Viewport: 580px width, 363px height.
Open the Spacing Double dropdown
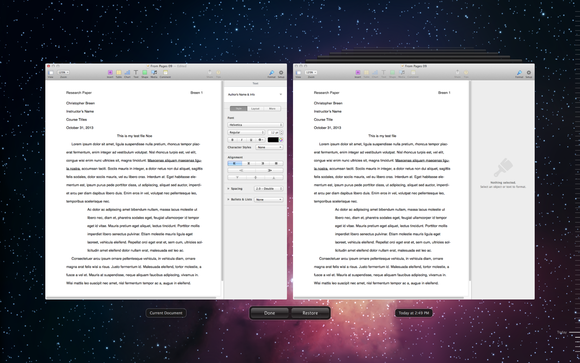pos(269,189)
